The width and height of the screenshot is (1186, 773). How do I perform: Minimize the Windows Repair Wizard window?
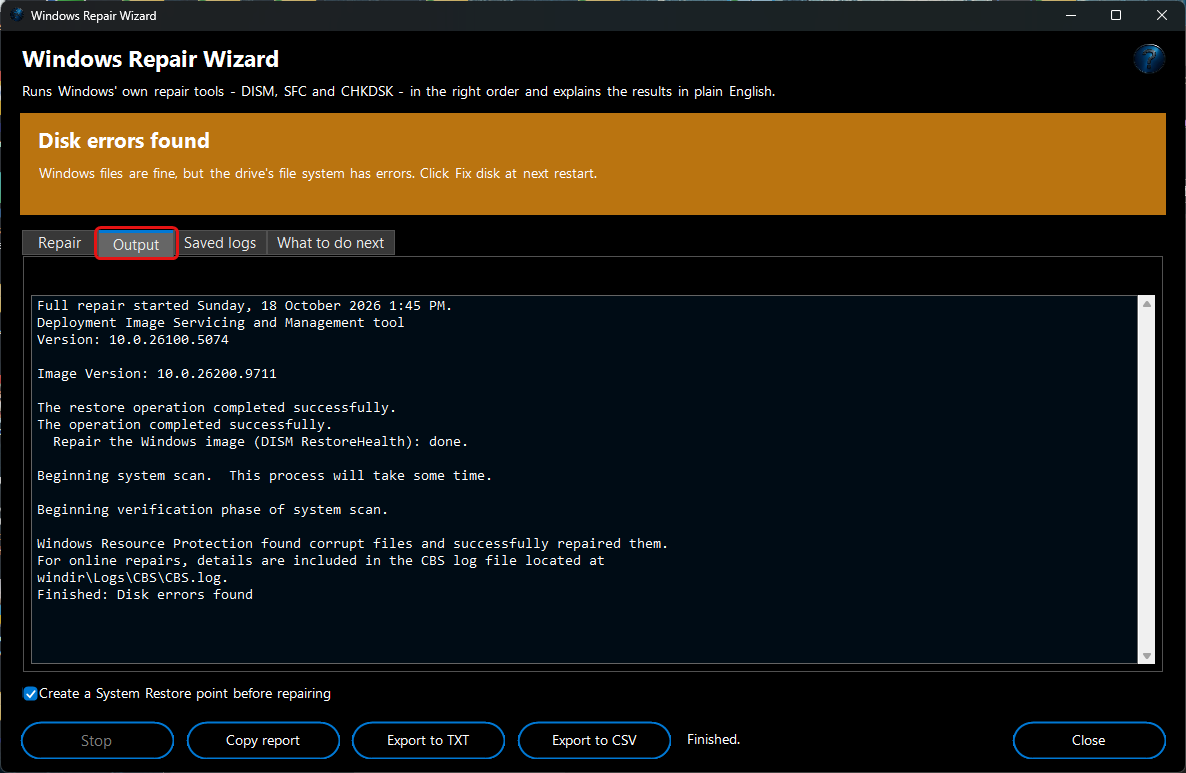tap(1070, 15)
